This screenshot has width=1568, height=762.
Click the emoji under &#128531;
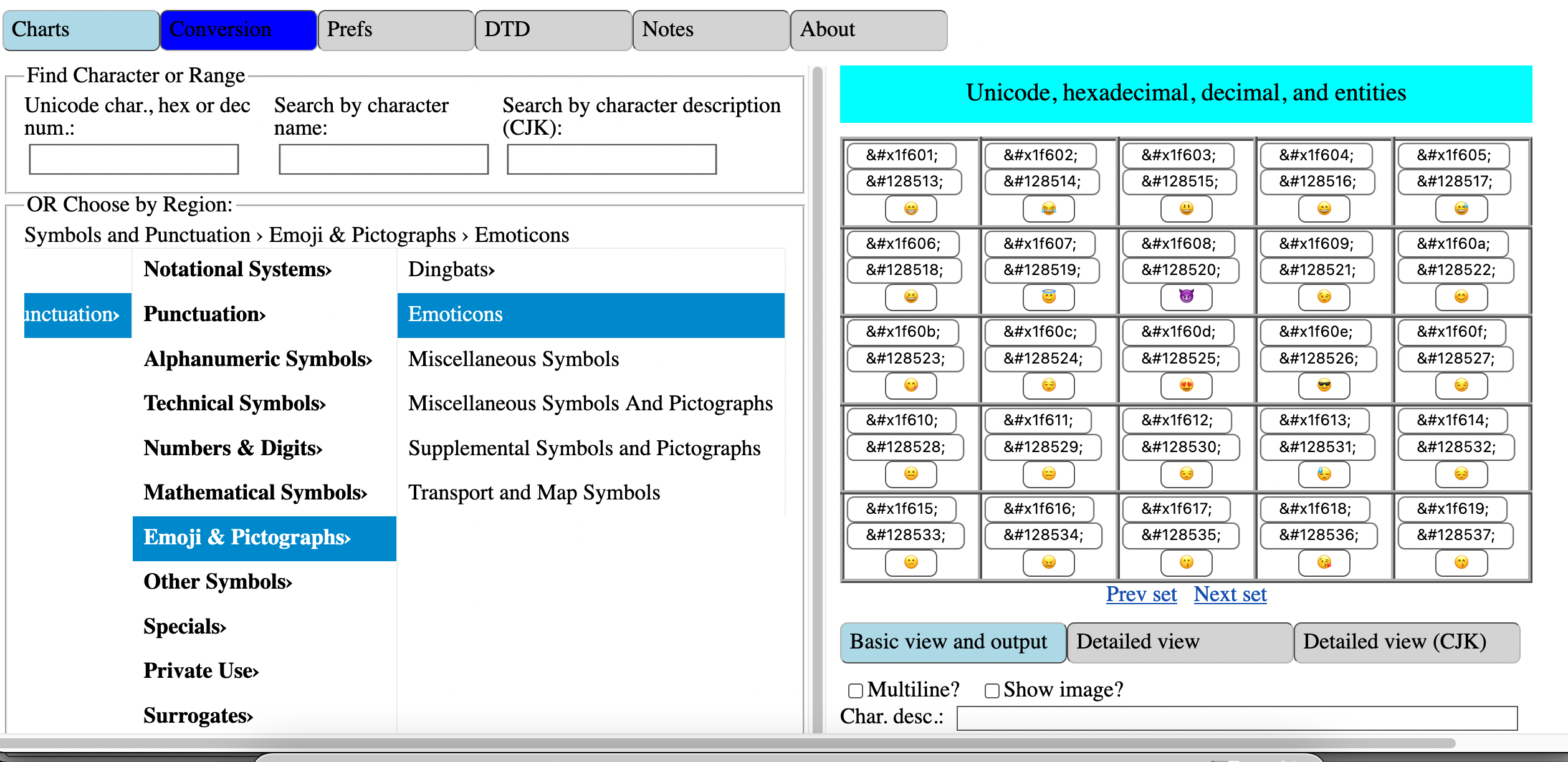pyautogui.click(x=1324, y=474)
